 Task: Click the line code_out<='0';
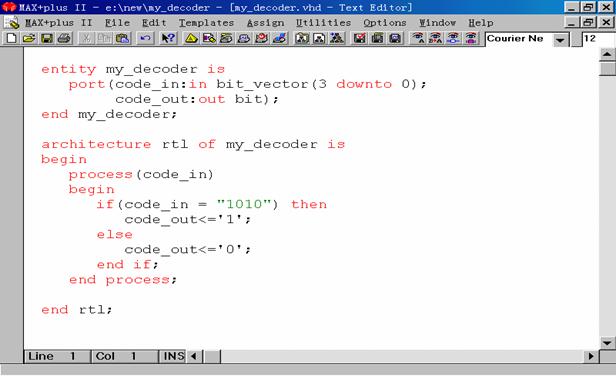tap(188, 249)
